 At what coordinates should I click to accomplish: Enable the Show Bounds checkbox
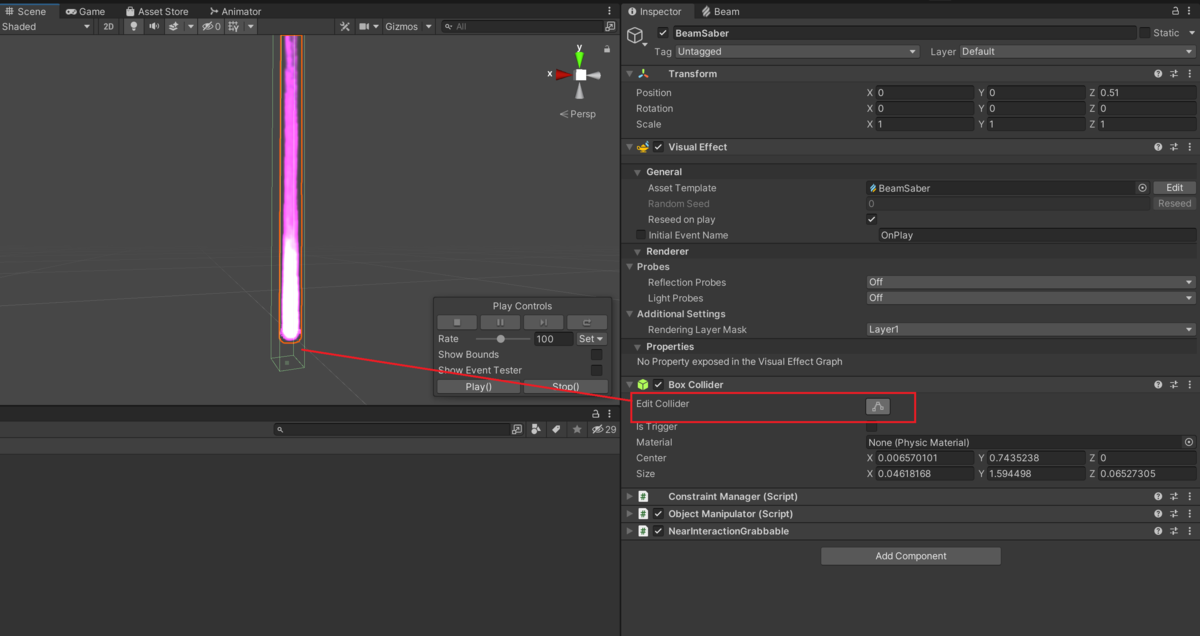coord(597,355)
